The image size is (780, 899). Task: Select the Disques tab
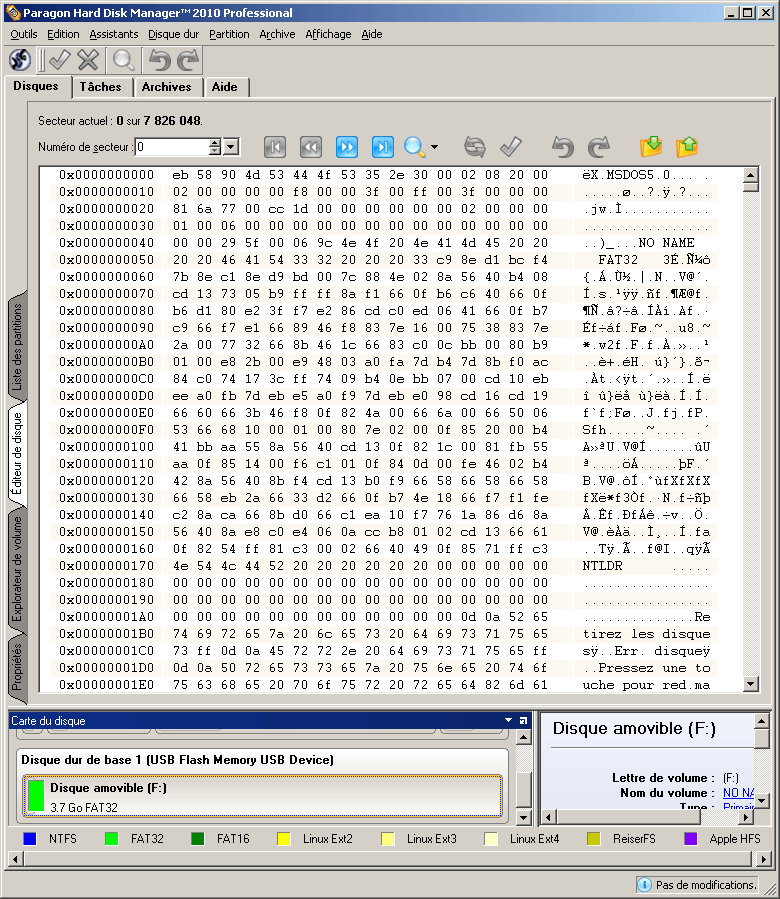[x=36, y=86]
